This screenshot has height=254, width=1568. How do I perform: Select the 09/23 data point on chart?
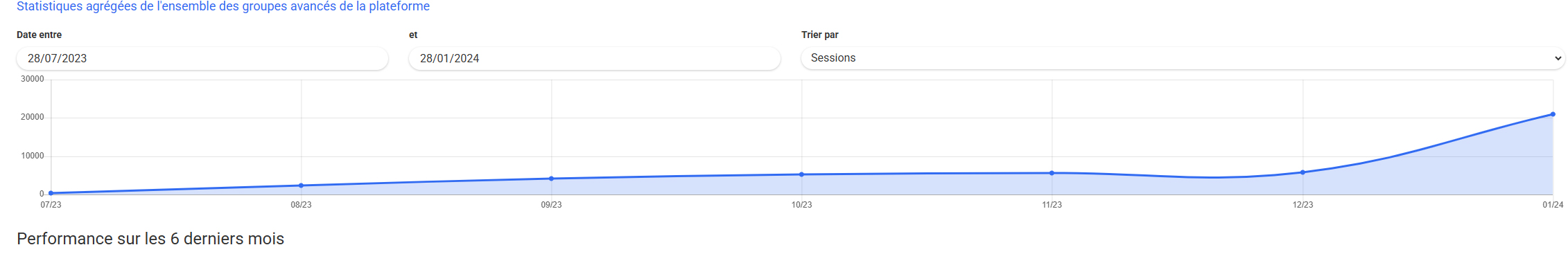coord(551,179)
